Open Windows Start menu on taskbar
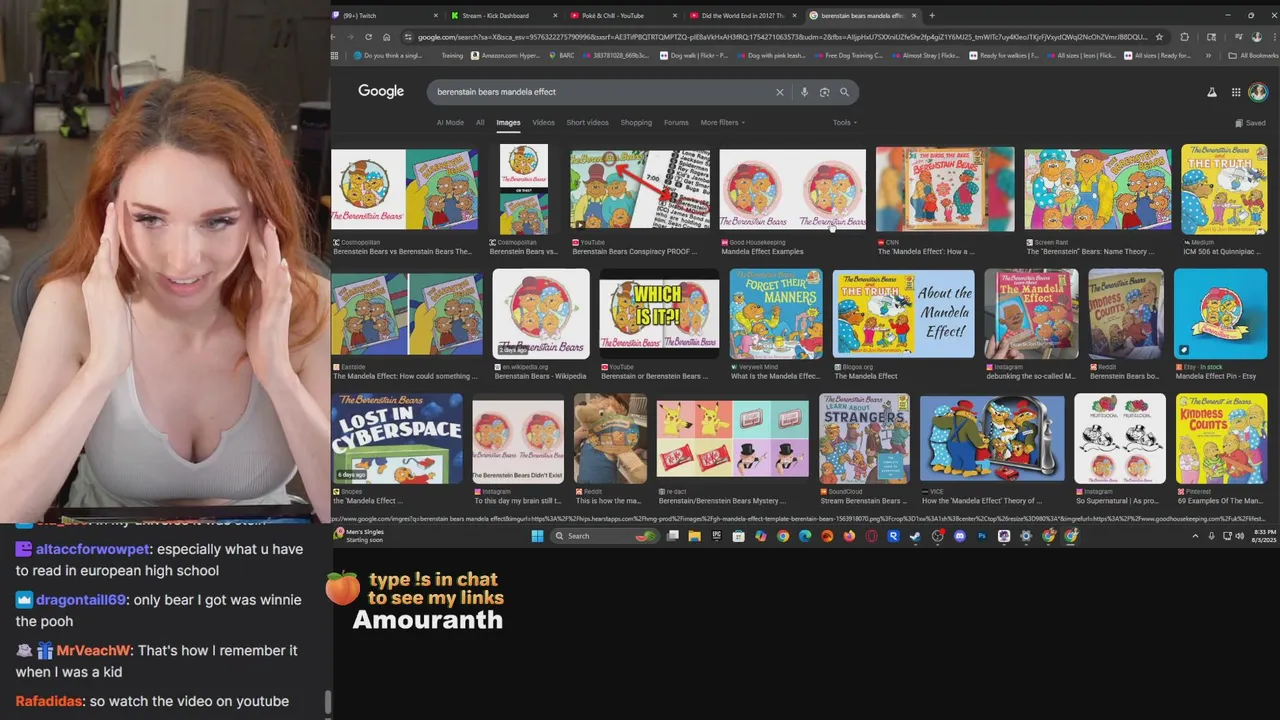 [537, 536]
